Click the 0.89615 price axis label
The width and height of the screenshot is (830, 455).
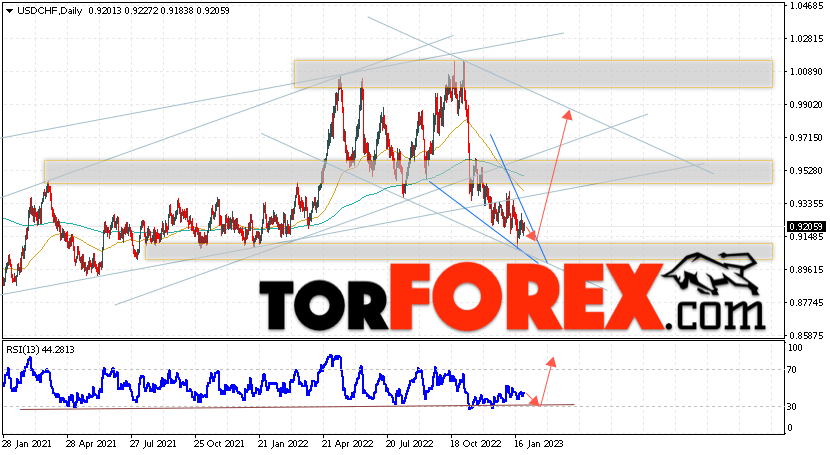[x=807, y=269]
